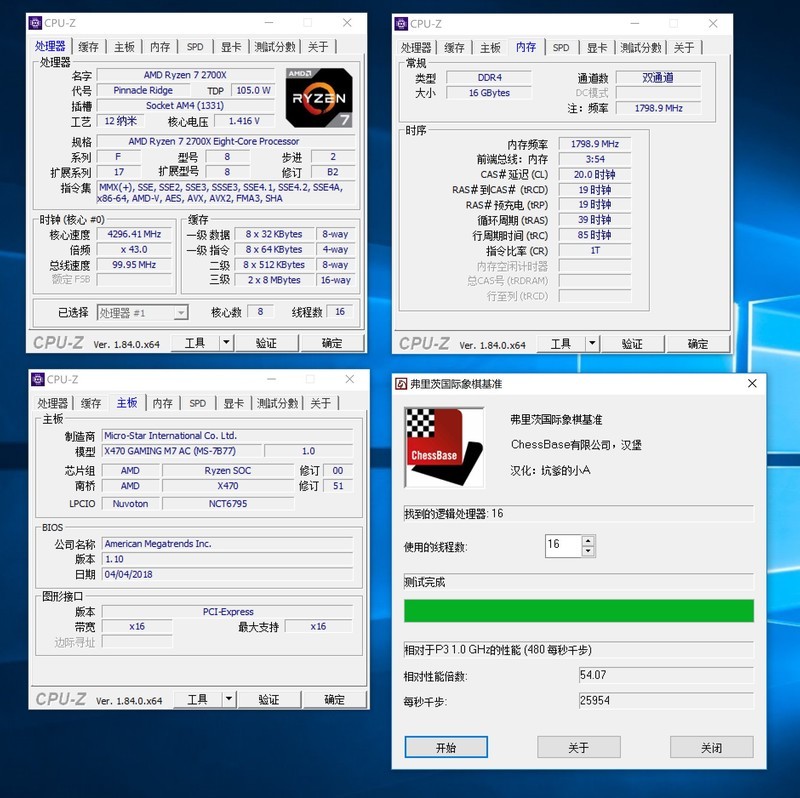Click Fritz Chess Benchmark title bar icon
This screenshot has width=800, height=798.
(402, 384)
